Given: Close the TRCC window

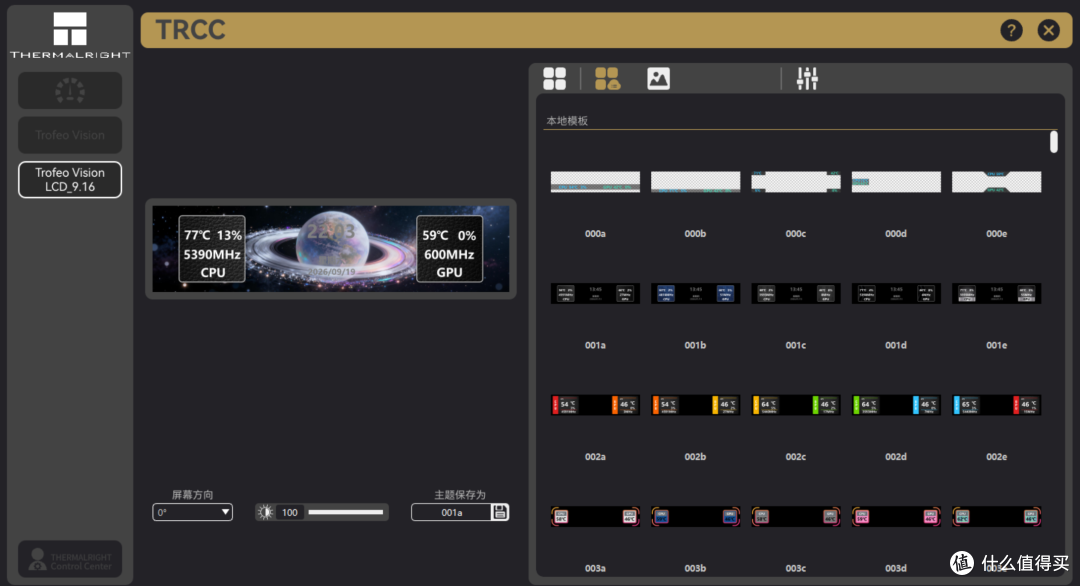Looking at the screenshot, I should pyautogui.click(x=1048, y=30).
